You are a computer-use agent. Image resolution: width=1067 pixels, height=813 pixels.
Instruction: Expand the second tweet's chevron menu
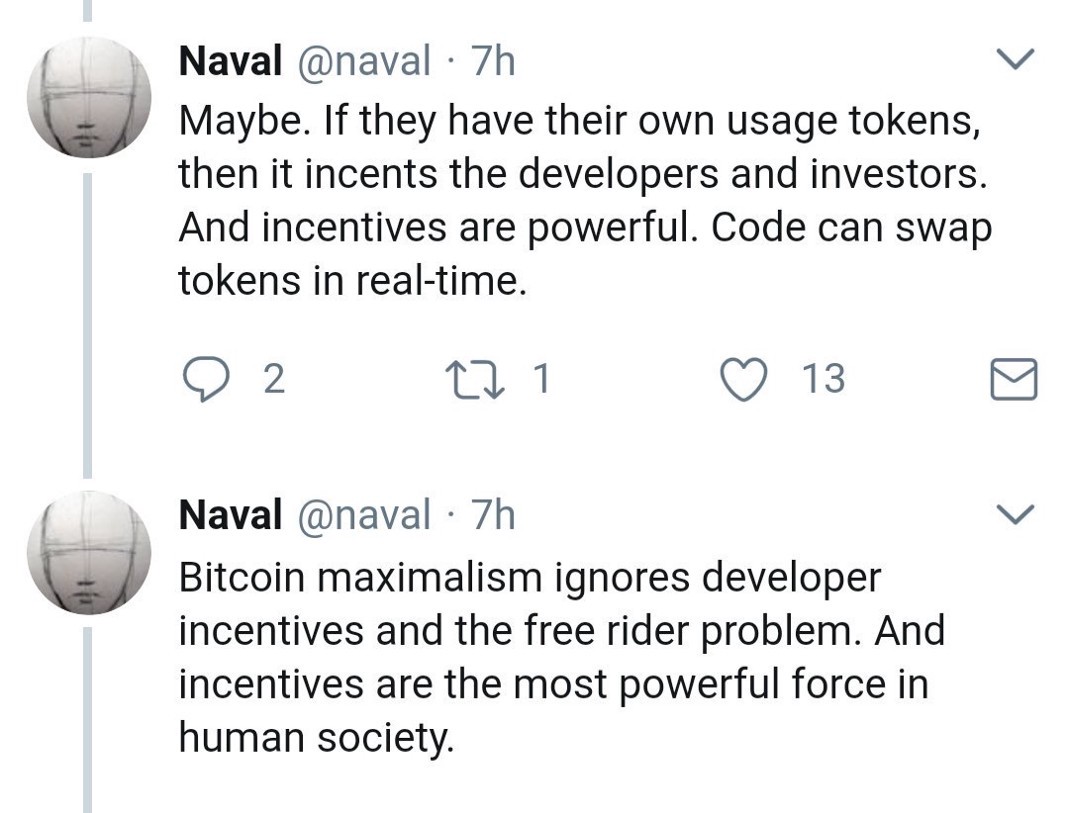coord(1015,513)
